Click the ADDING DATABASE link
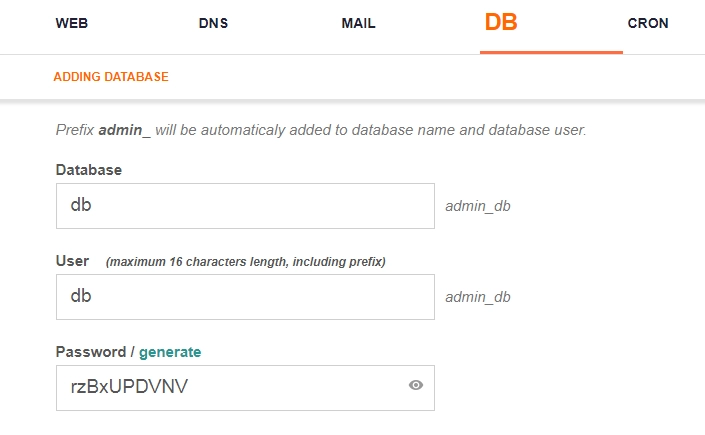Viewport: 705px width, 435px height. coord(111,76)
